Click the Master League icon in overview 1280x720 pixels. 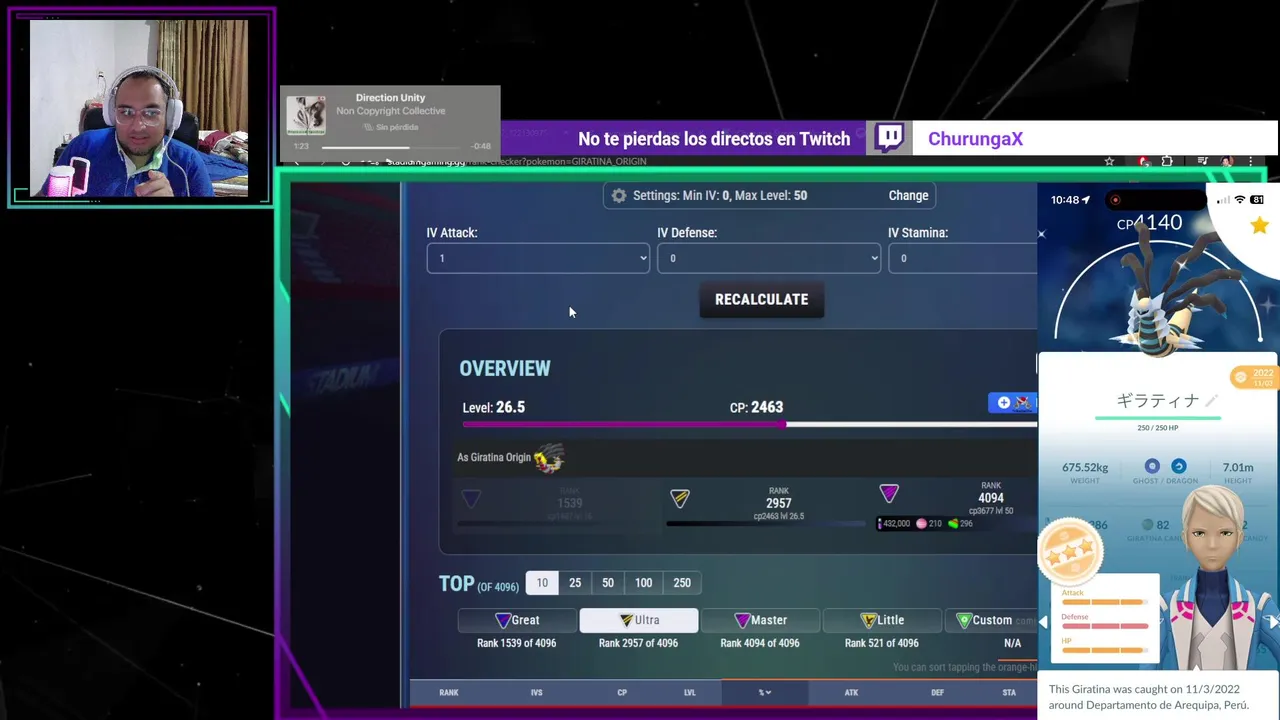click(889, 493)
